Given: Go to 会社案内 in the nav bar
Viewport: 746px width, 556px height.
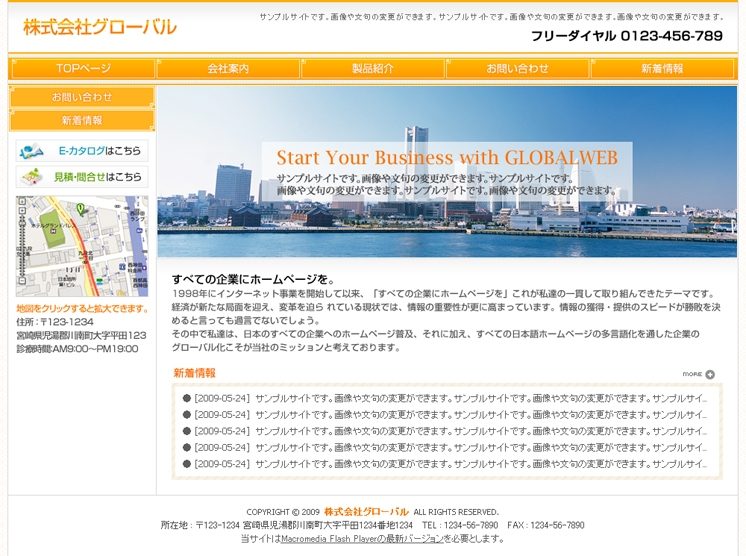Looking at the screenshot, I should click(228, 69).
